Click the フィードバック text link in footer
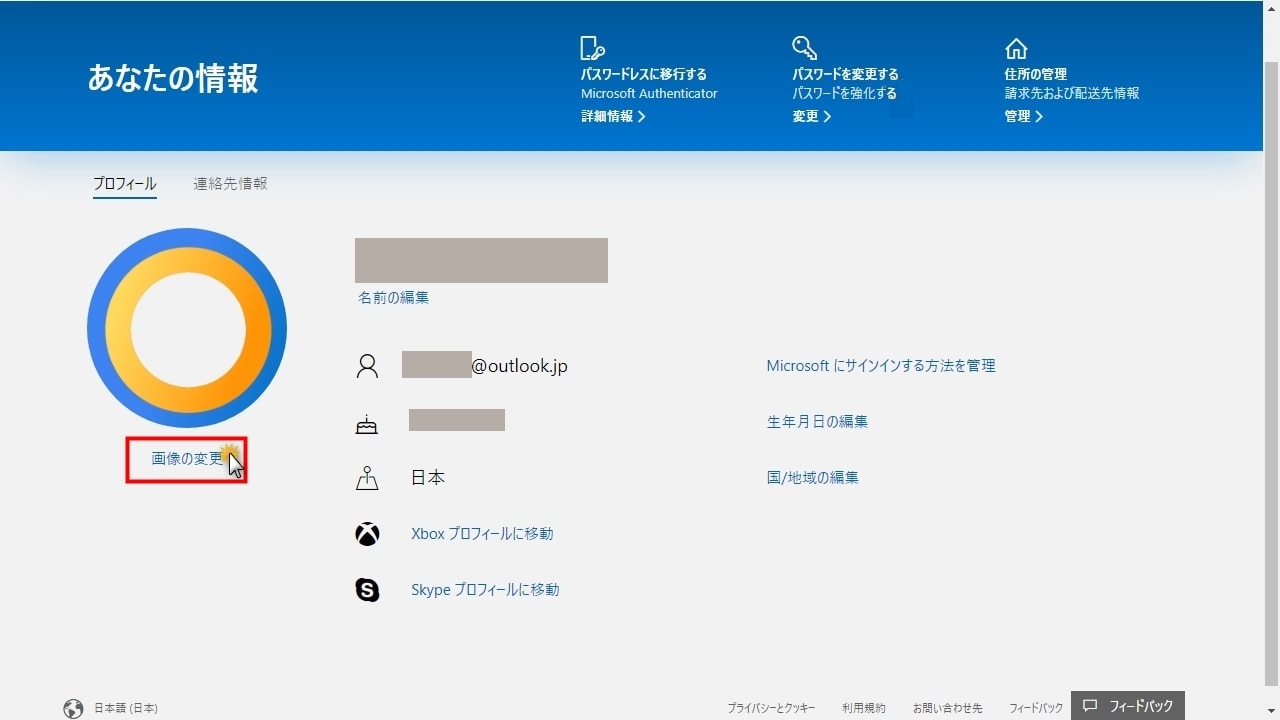 (x=1036, y=708)
